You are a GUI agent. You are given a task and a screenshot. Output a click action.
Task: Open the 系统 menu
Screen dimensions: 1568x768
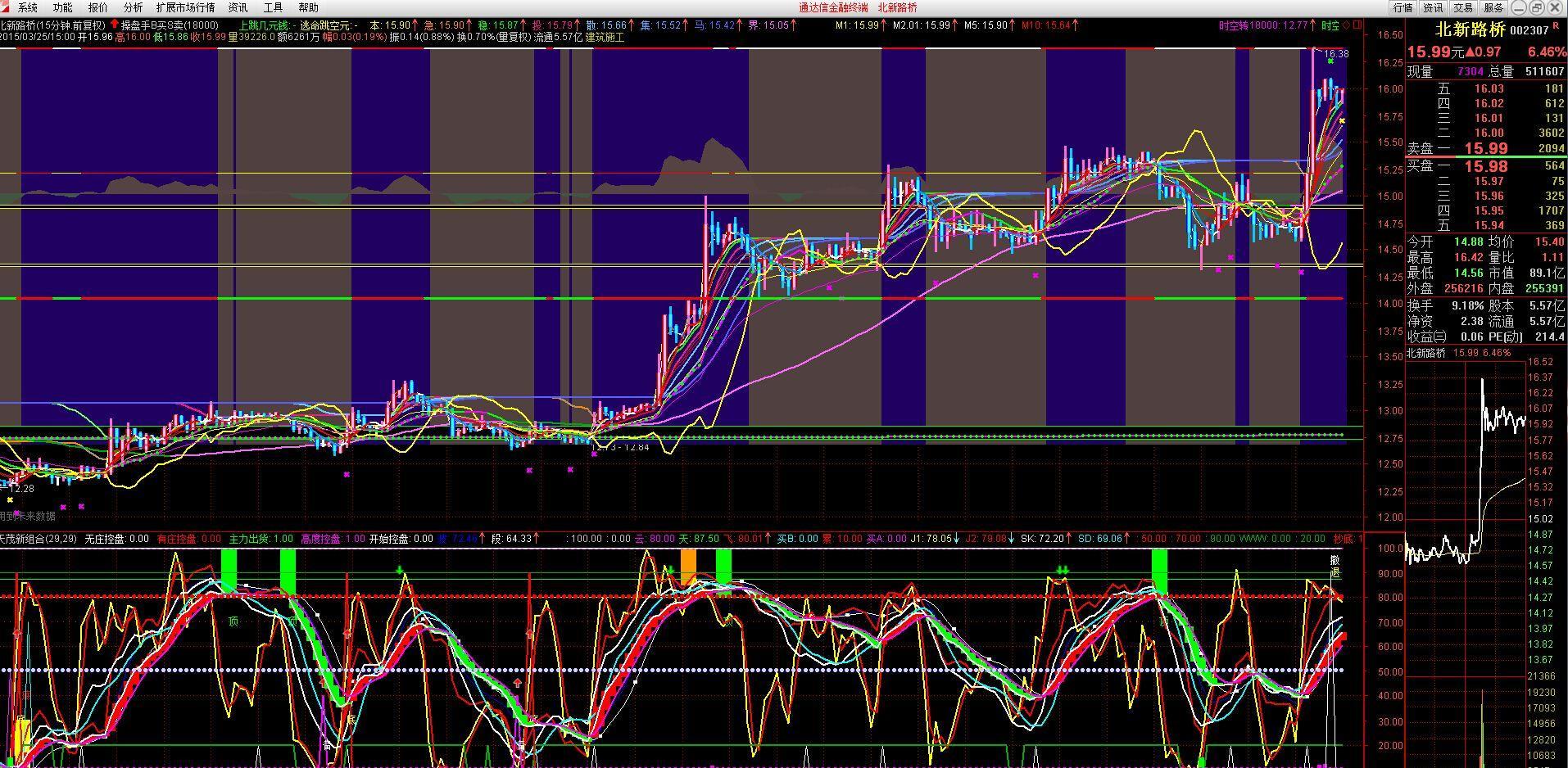click(28, 7)
